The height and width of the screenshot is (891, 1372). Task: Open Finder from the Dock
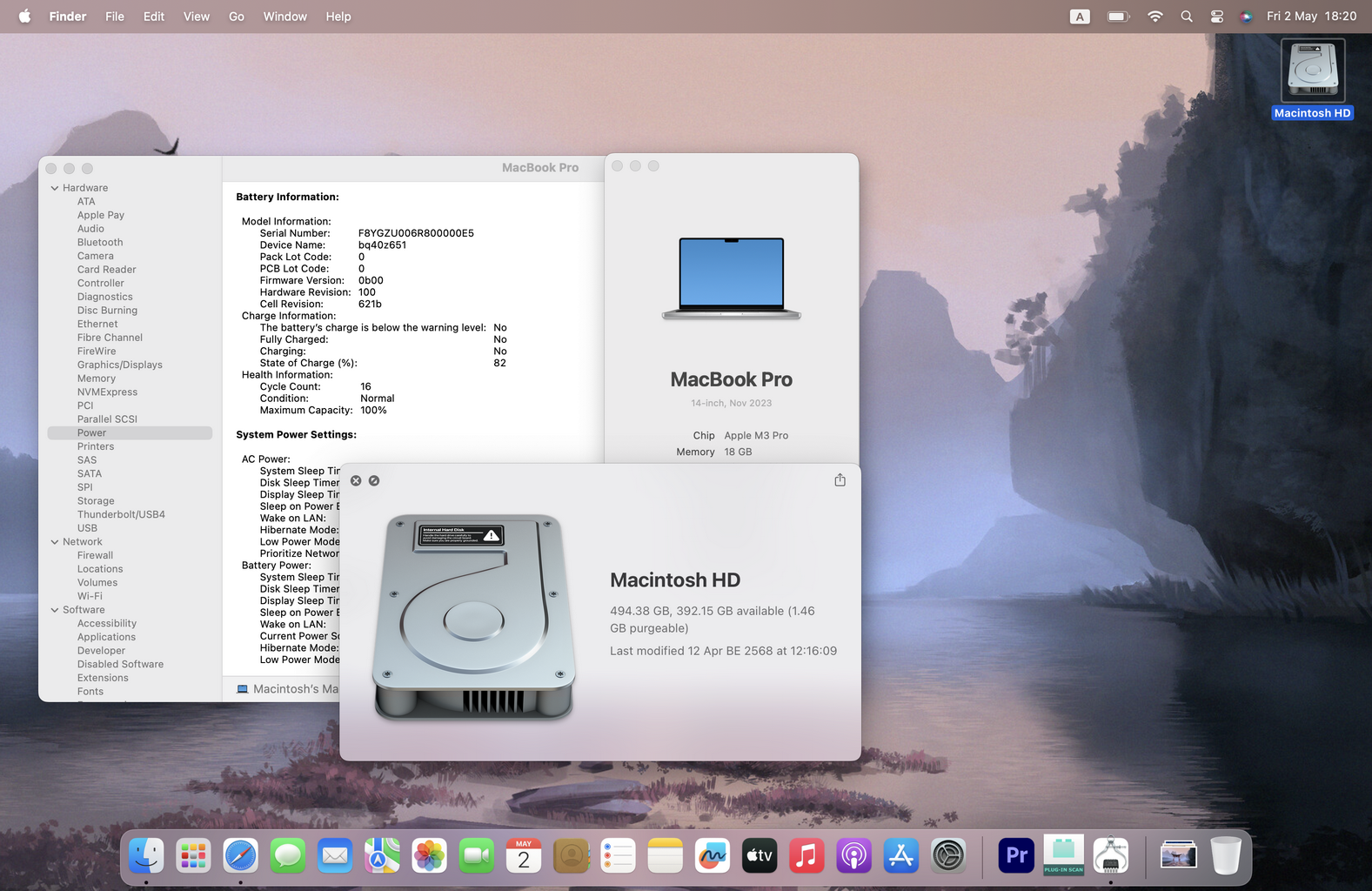pyautogui.click(x=146, y=856)
